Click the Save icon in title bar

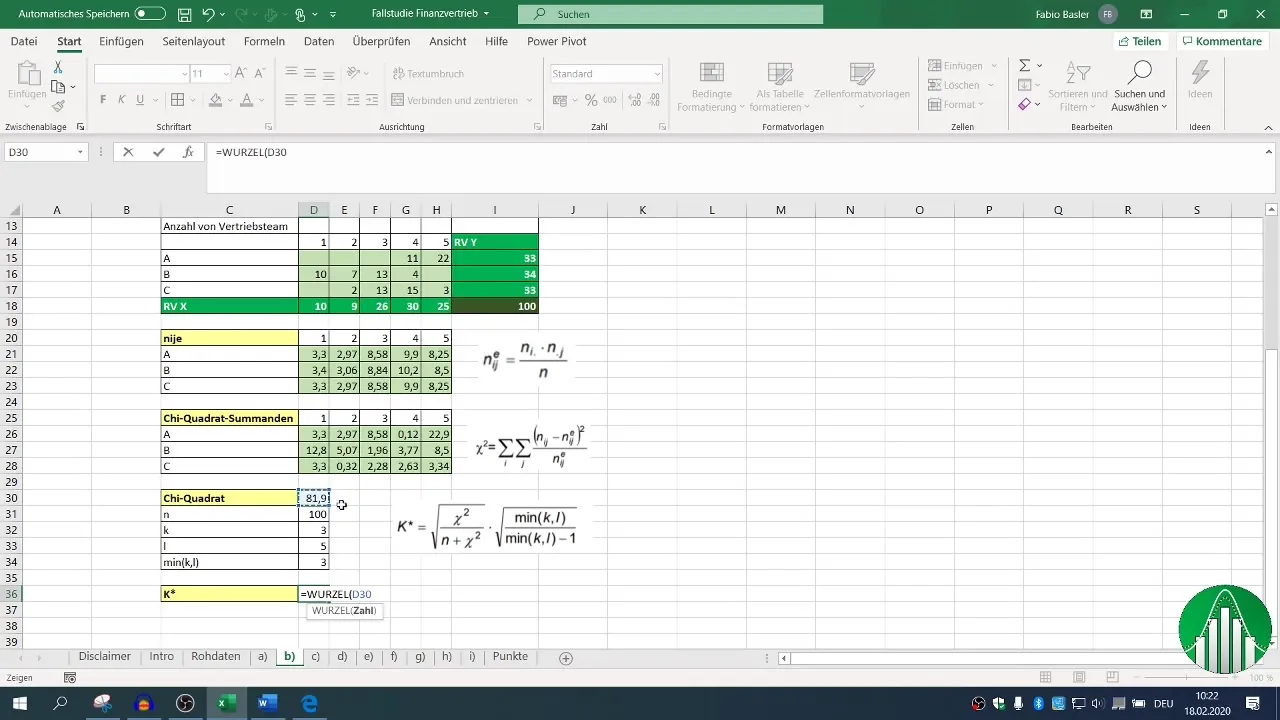(x=184, y=15)
